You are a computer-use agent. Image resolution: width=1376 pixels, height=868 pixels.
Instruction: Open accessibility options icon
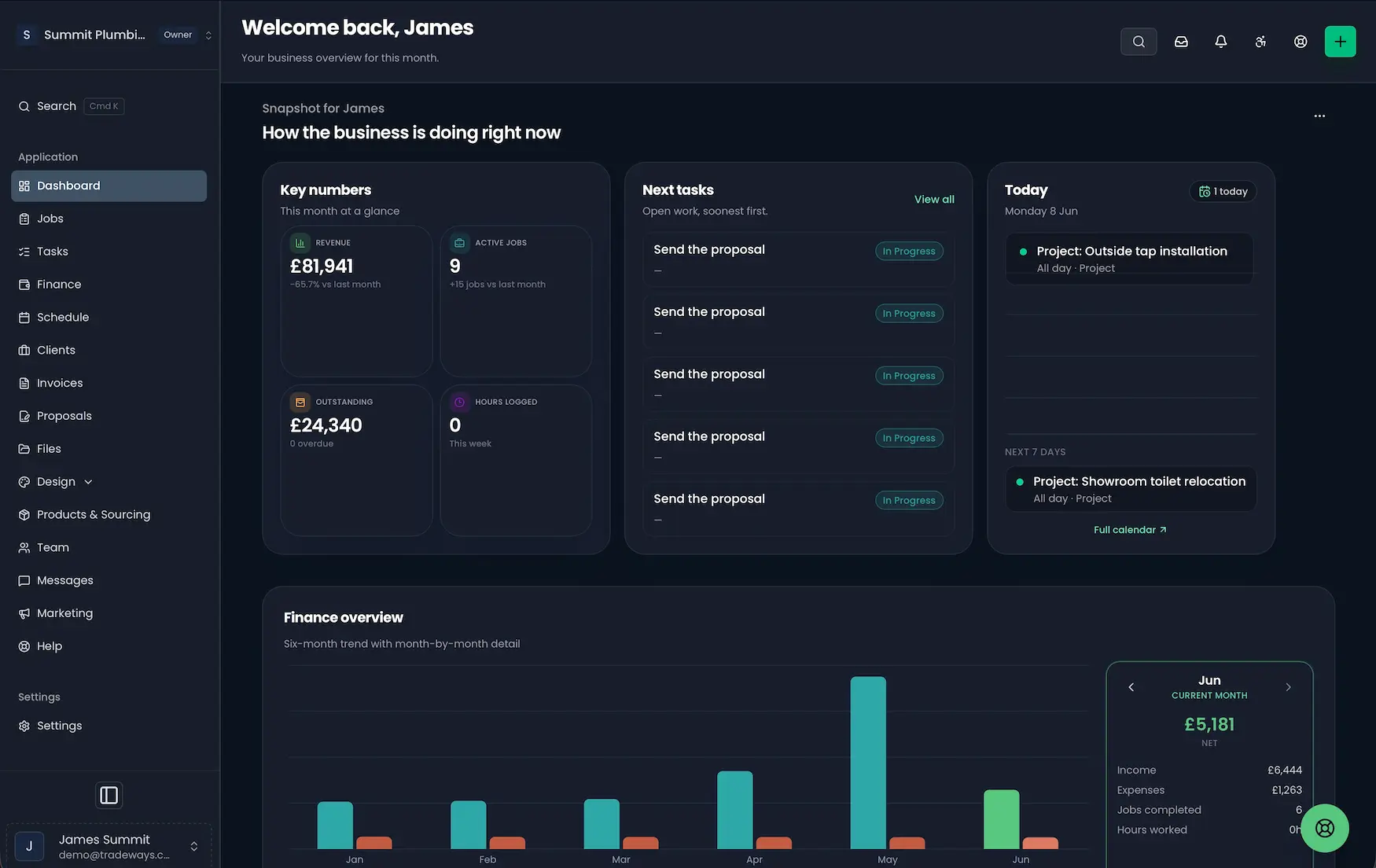1260,42
